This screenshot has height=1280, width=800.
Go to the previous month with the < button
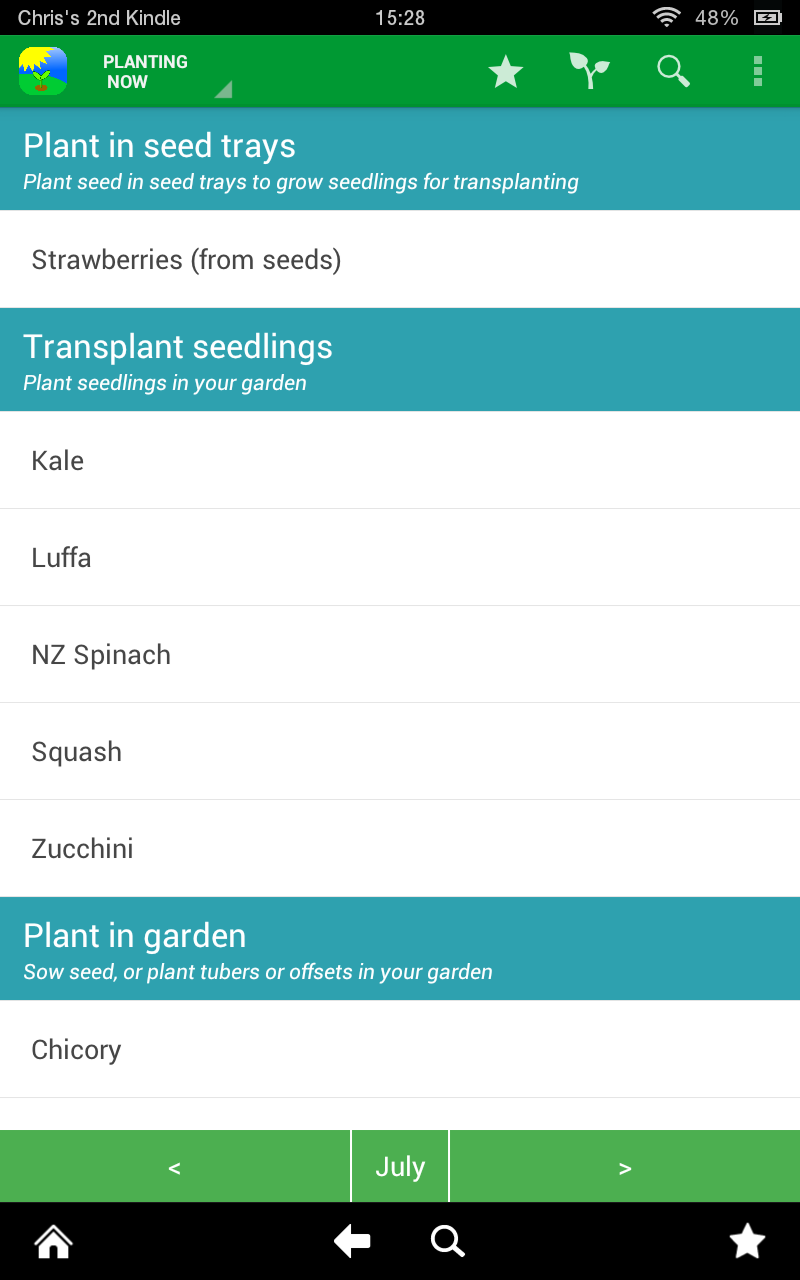[x=175, y=1166]
